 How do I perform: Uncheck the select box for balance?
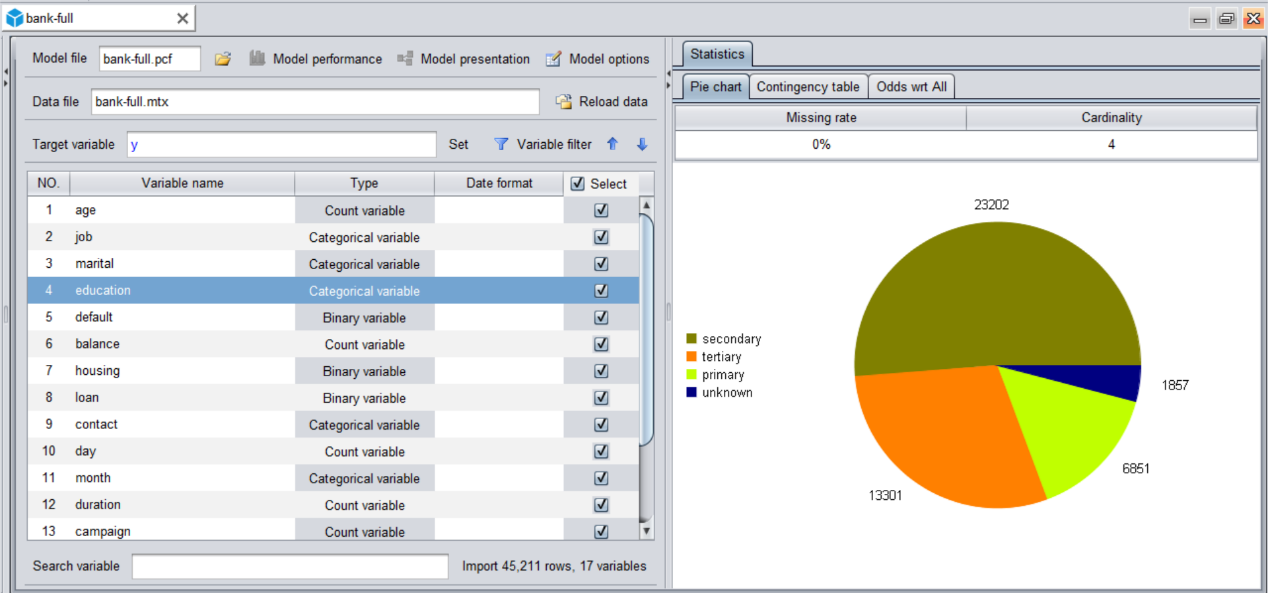[x=601, y=344]
